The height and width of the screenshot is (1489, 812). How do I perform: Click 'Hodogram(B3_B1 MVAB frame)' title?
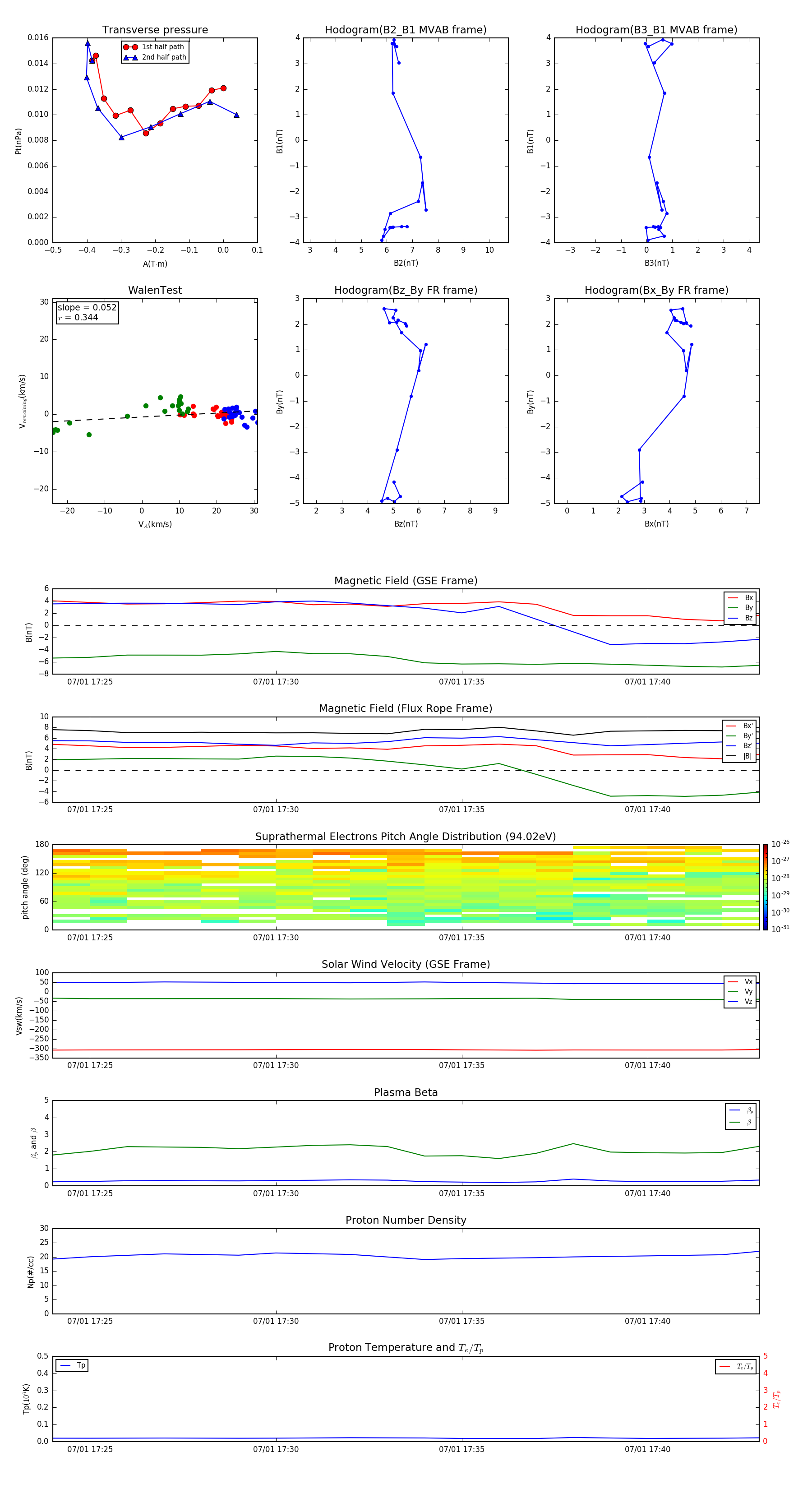pos(656,30)
